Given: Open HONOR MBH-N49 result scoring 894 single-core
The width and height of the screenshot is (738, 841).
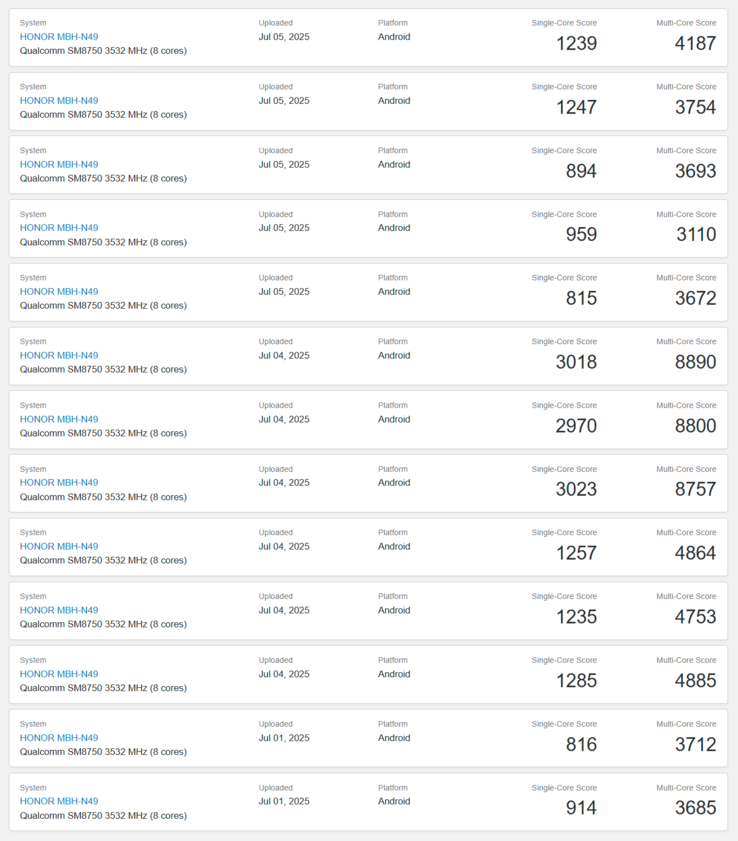Looking at the screenshot, I should click(x=59, y=164).
